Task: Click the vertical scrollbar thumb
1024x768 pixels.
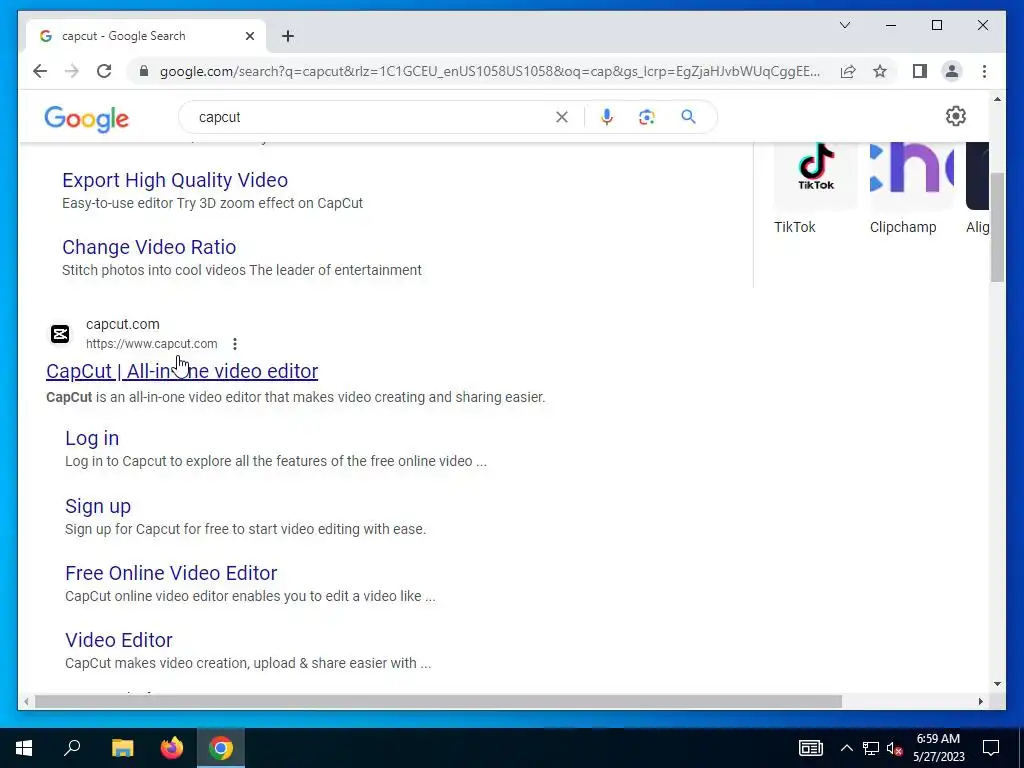Action: (997, 227)
